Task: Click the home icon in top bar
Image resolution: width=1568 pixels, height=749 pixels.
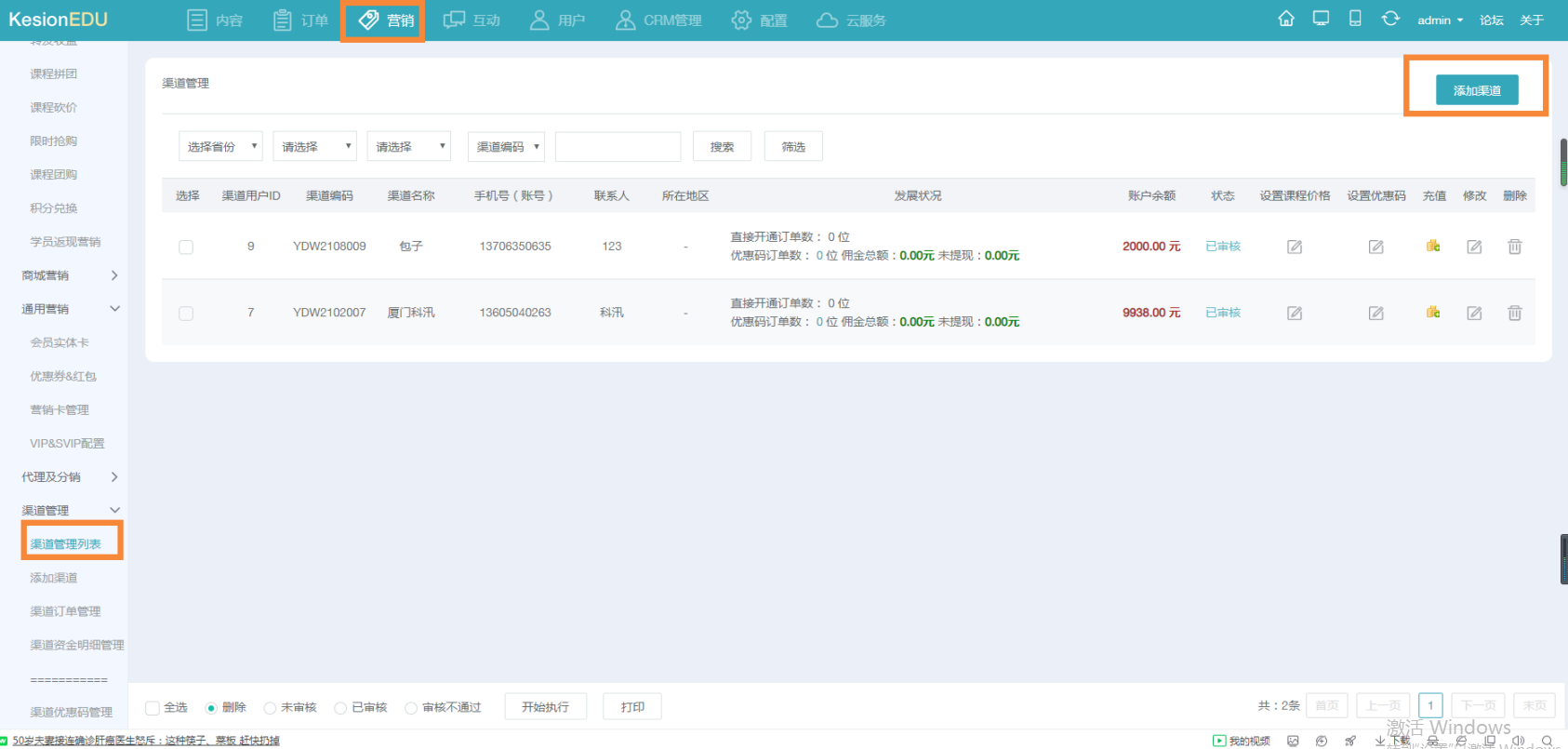Action: [1286, 19]
